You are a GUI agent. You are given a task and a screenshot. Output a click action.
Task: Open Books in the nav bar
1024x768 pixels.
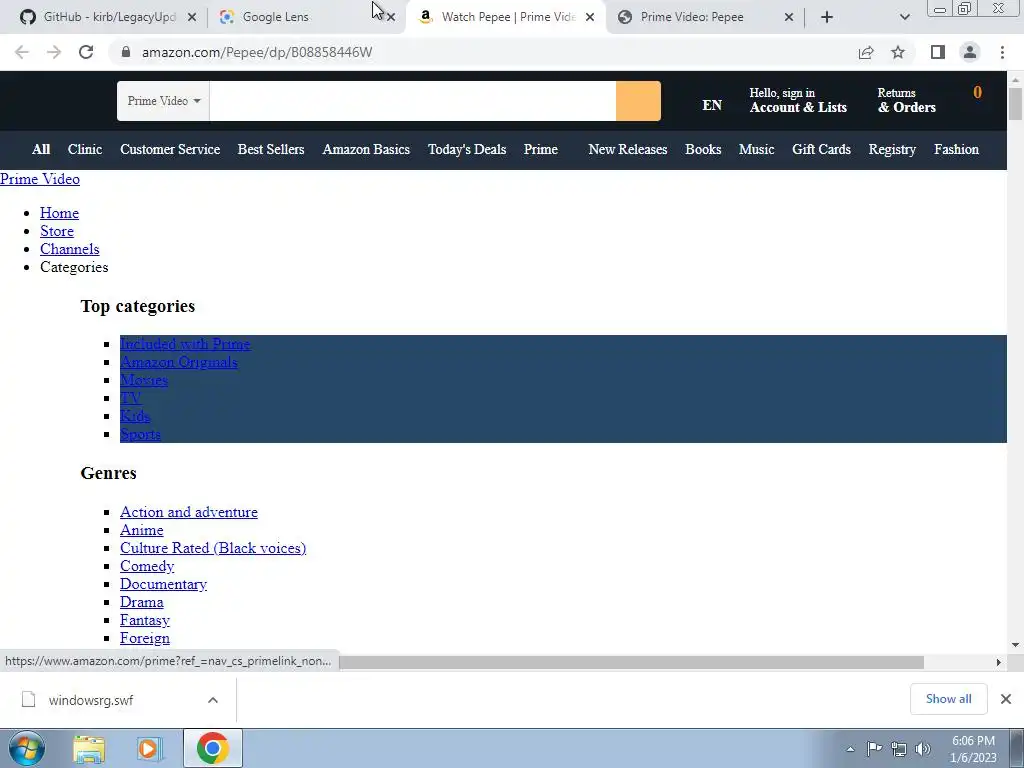pos(703,150)
